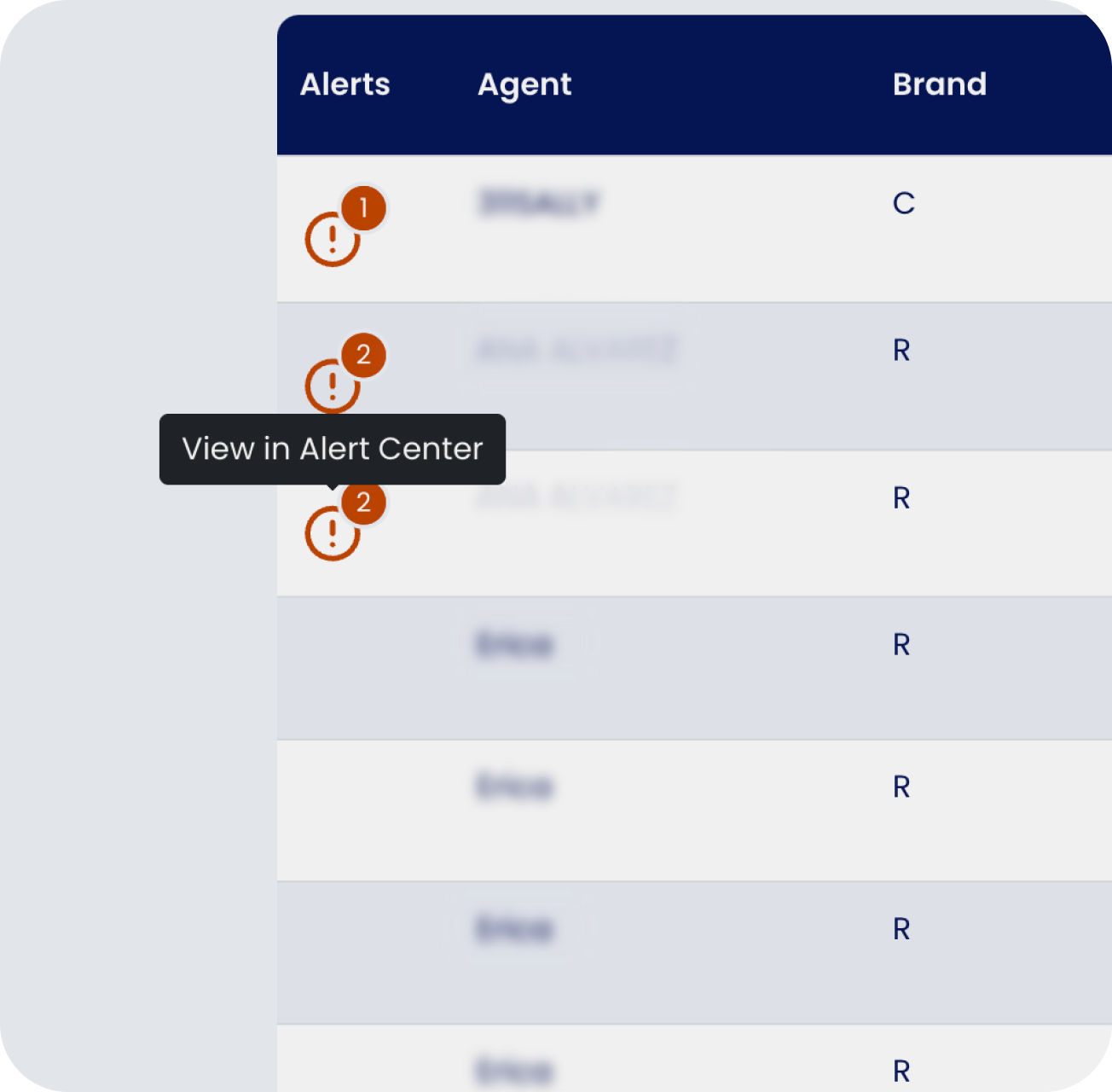Select the agent name in the sixth row
The width and height of the screenshot is (1112, 1092).
coord(515,928)
